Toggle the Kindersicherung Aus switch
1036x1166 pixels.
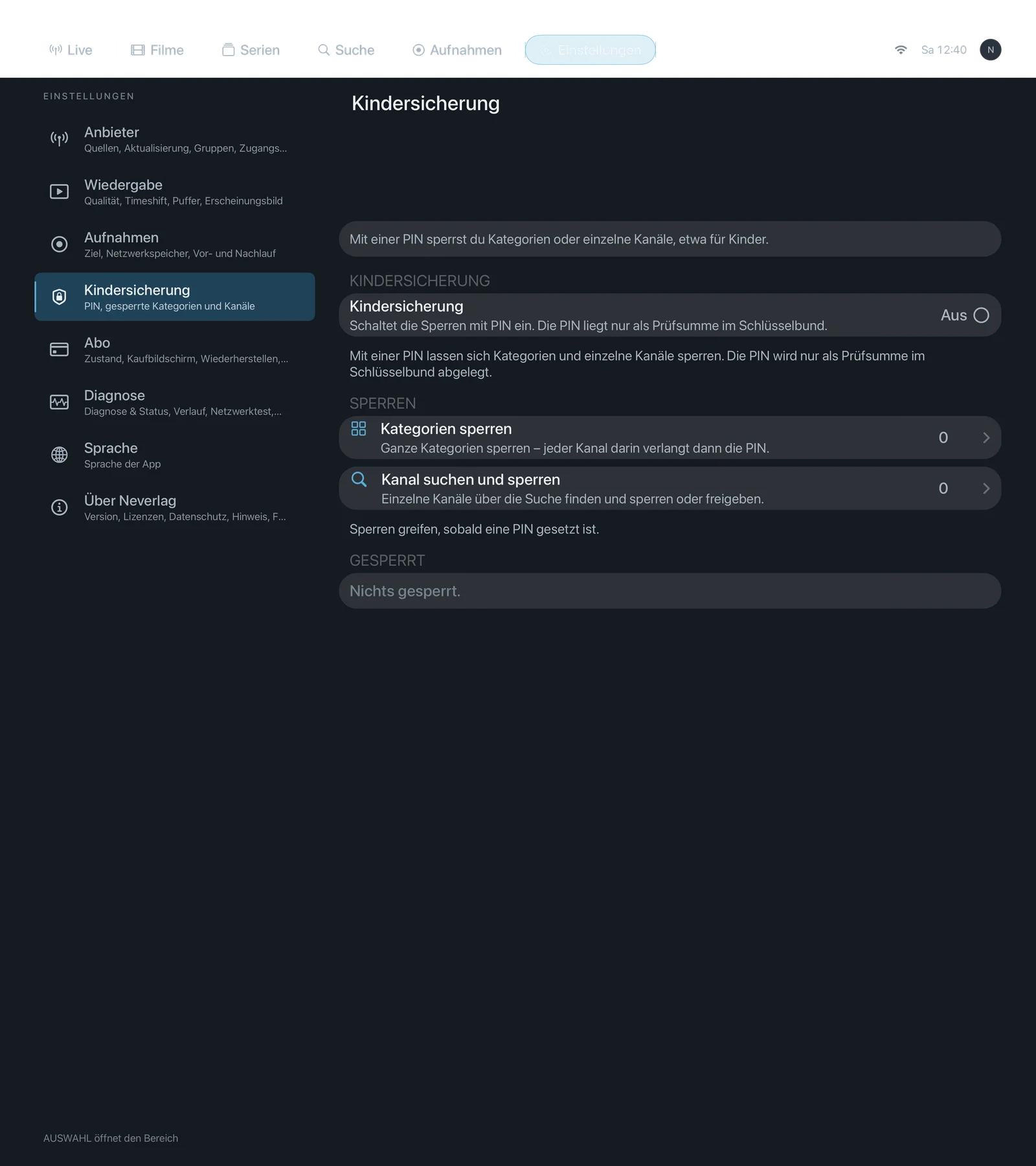[x=981, y=315]
